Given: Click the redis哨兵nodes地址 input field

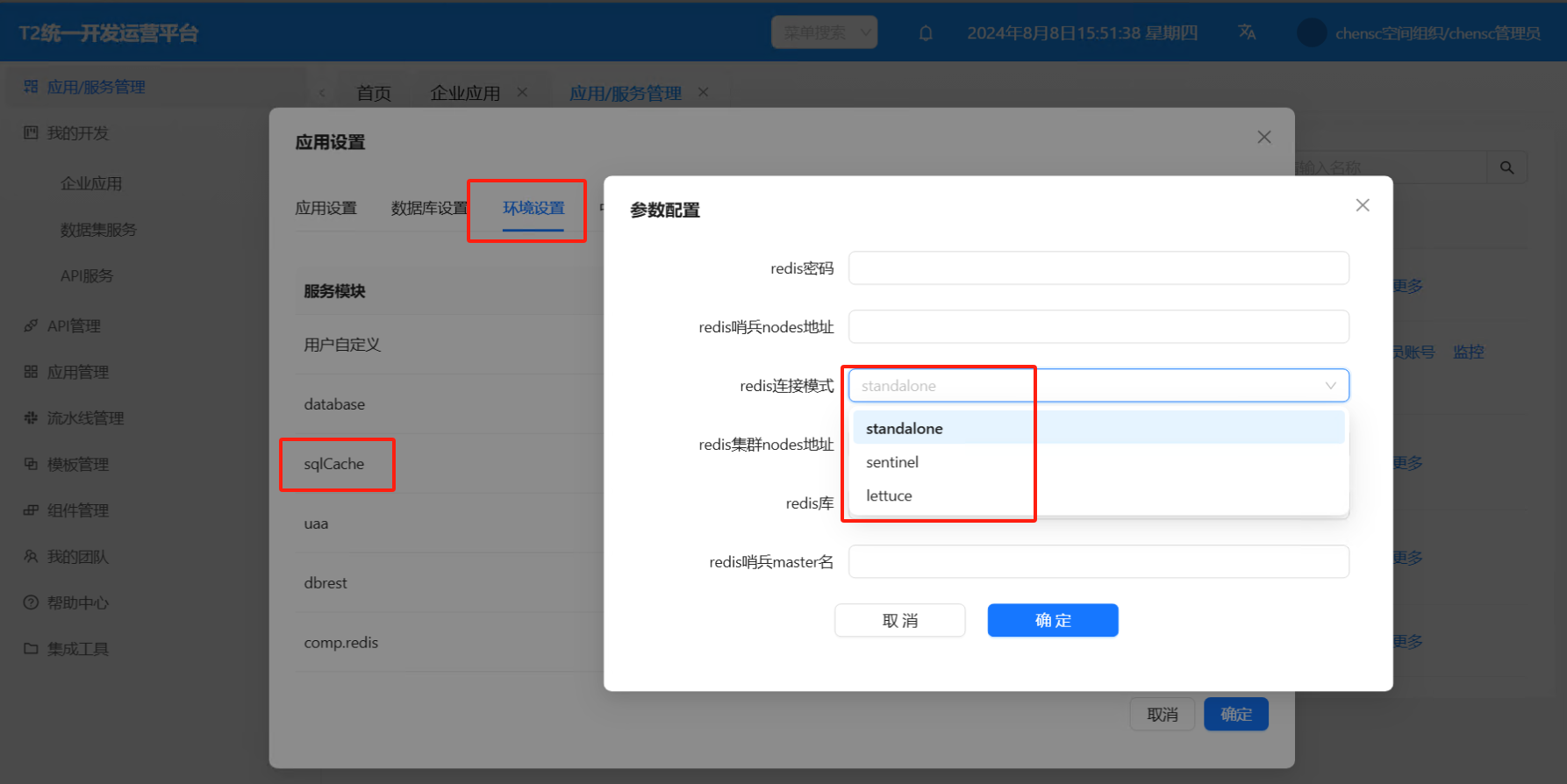Looking at the screenshot, I should pyautogui.click(x=1098, y=327).
